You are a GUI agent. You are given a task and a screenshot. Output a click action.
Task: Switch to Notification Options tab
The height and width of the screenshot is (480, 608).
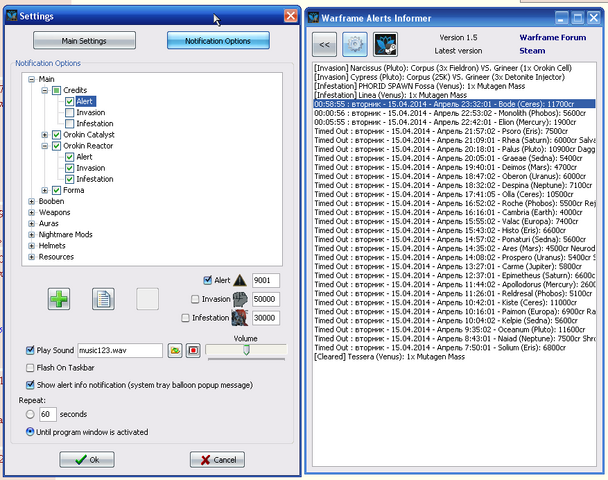coord(218,41)
